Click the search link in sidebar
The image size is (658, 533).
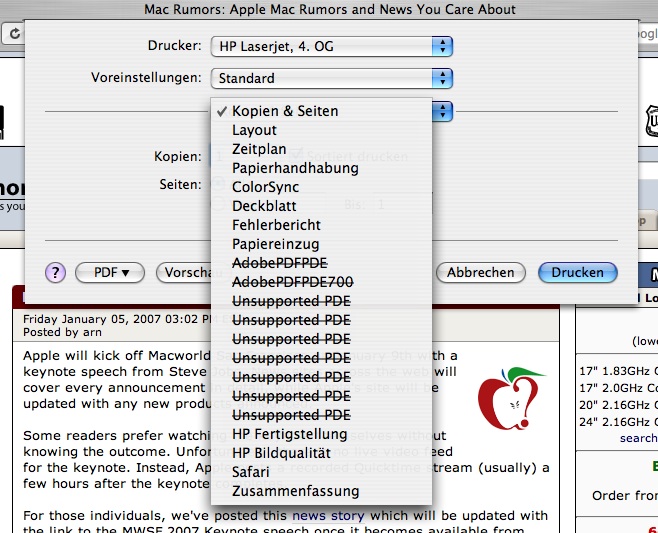[638, 438]
